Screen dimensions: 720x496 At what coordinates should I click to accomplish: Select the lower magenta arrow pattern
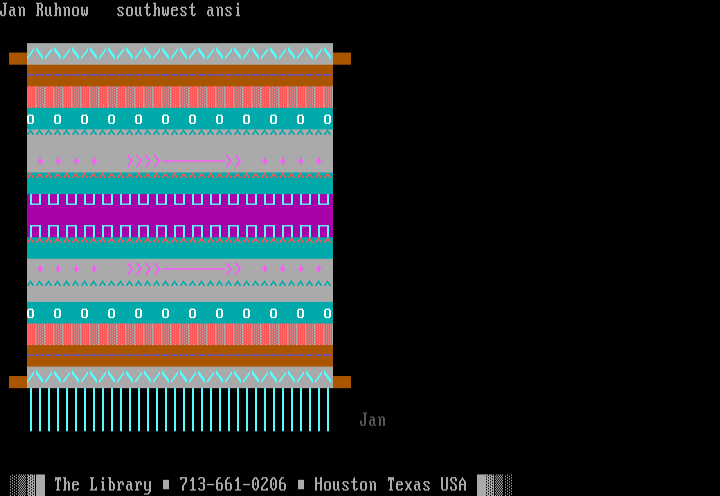coord(184,268)
